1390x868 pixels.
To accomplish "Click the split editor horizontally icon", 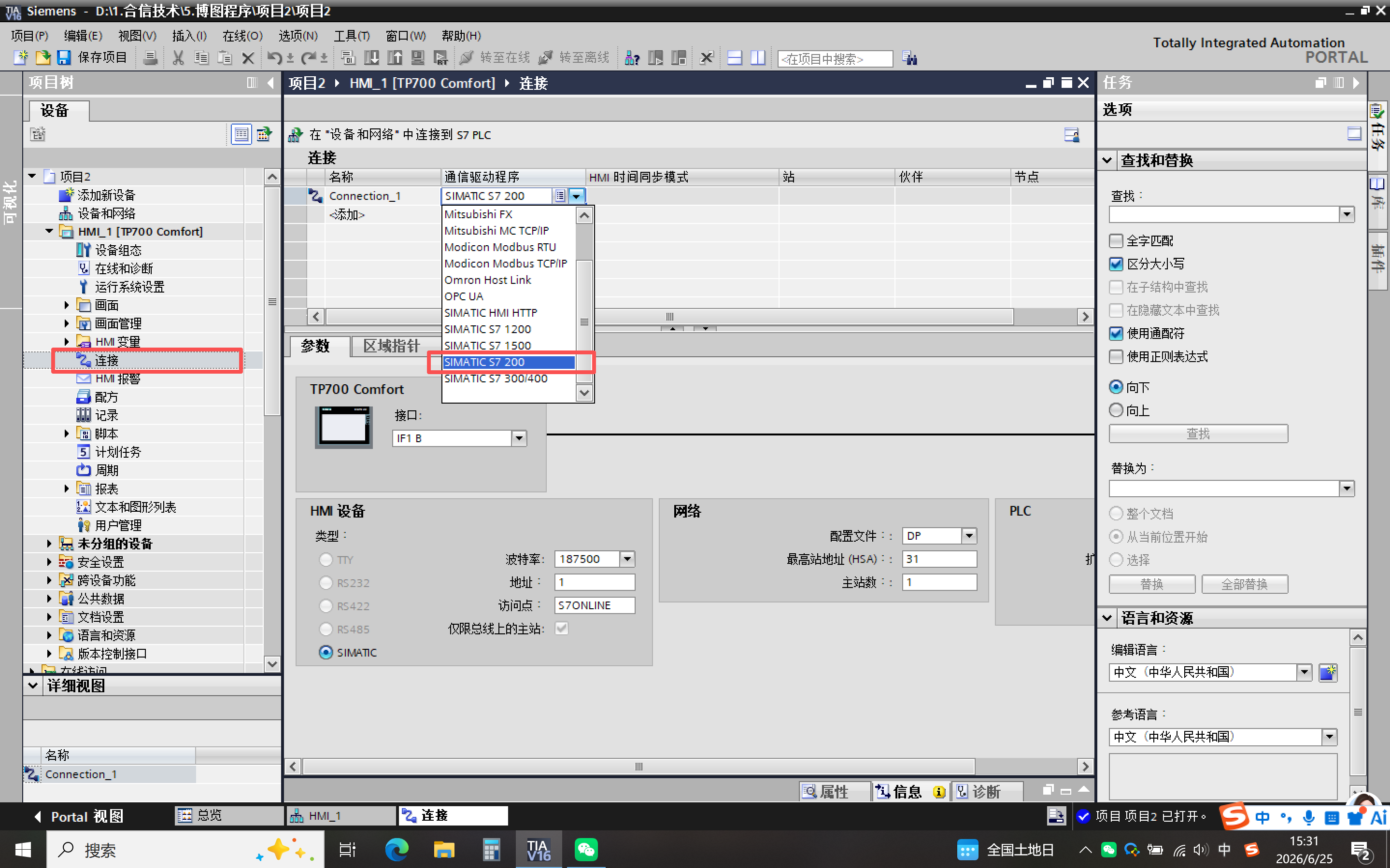I will (734, 57).
